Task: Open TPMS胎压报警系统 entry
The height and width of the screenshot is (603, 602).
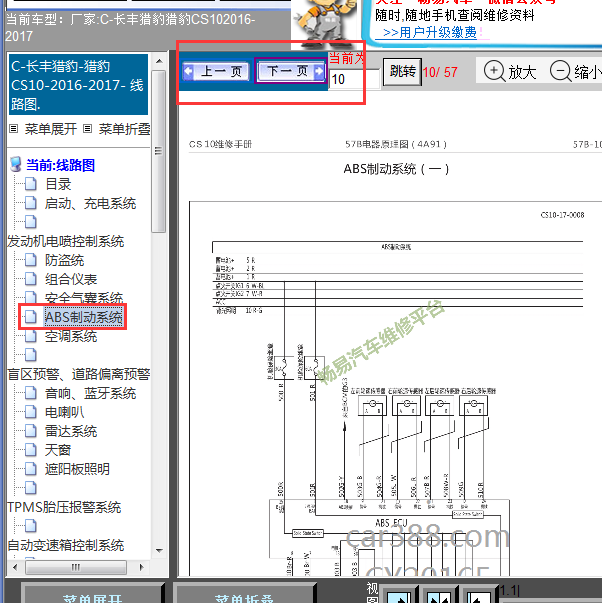Action: click(64, 507)
